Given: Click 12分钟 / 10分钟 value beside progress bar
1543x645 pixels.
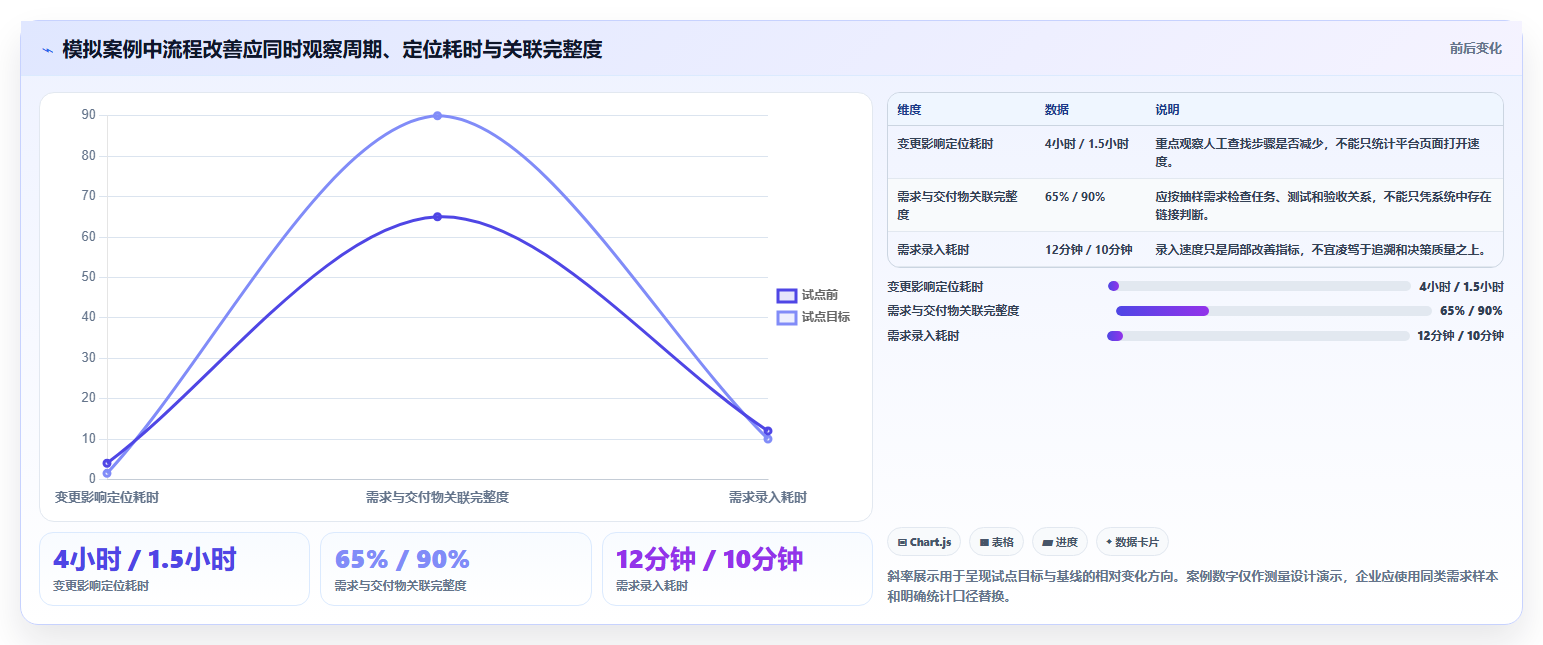Looking at the screenshot, I should point(1460,336).
